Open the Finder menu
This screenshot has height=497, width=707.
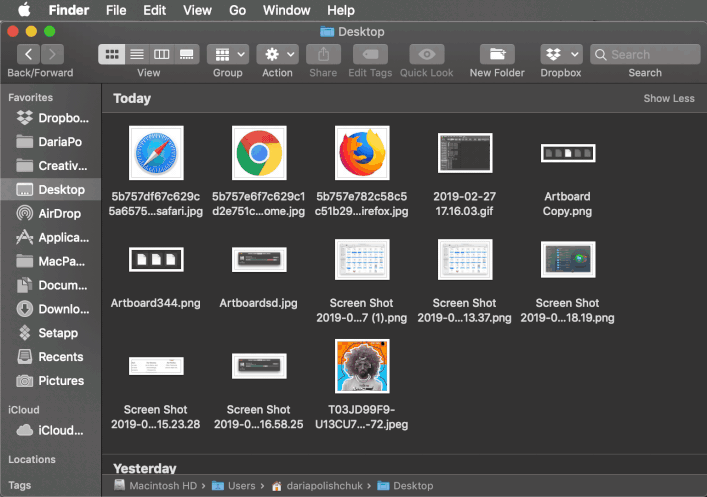coord(69,10)
